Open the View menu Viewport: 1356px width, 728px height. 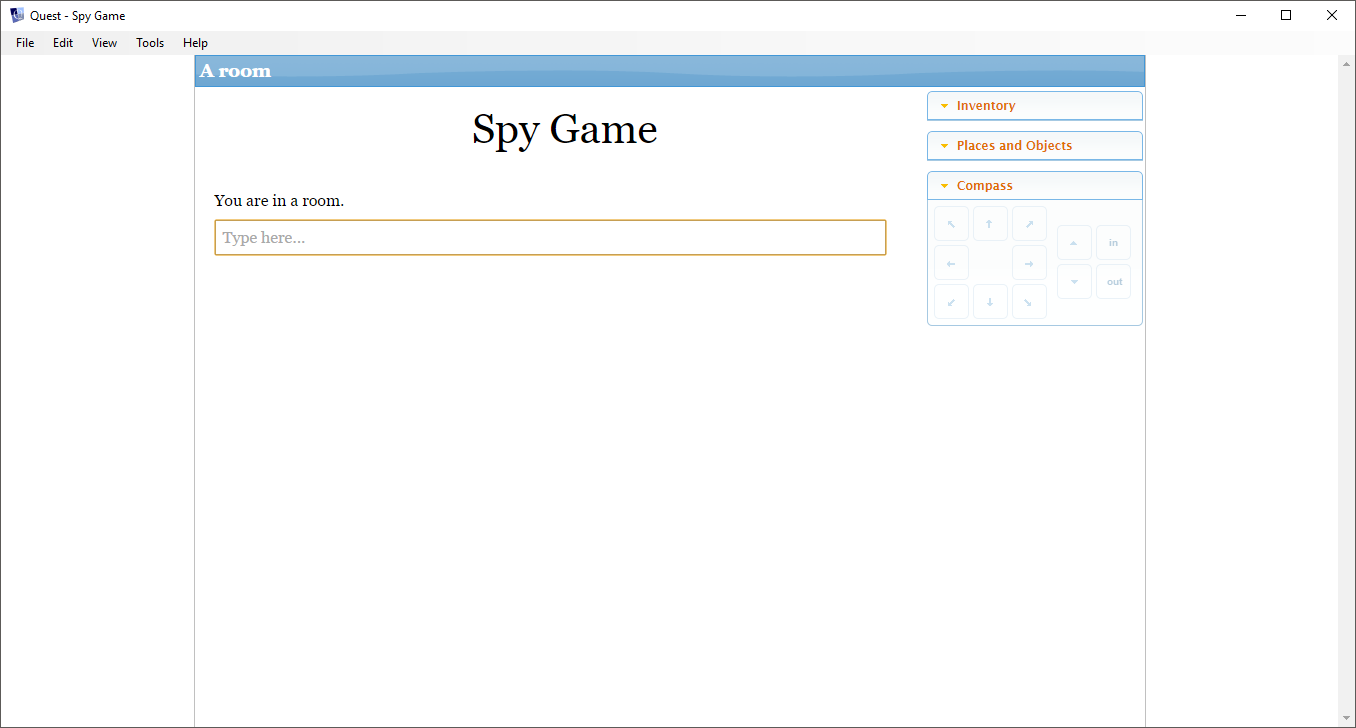click(x=104, y=43)
